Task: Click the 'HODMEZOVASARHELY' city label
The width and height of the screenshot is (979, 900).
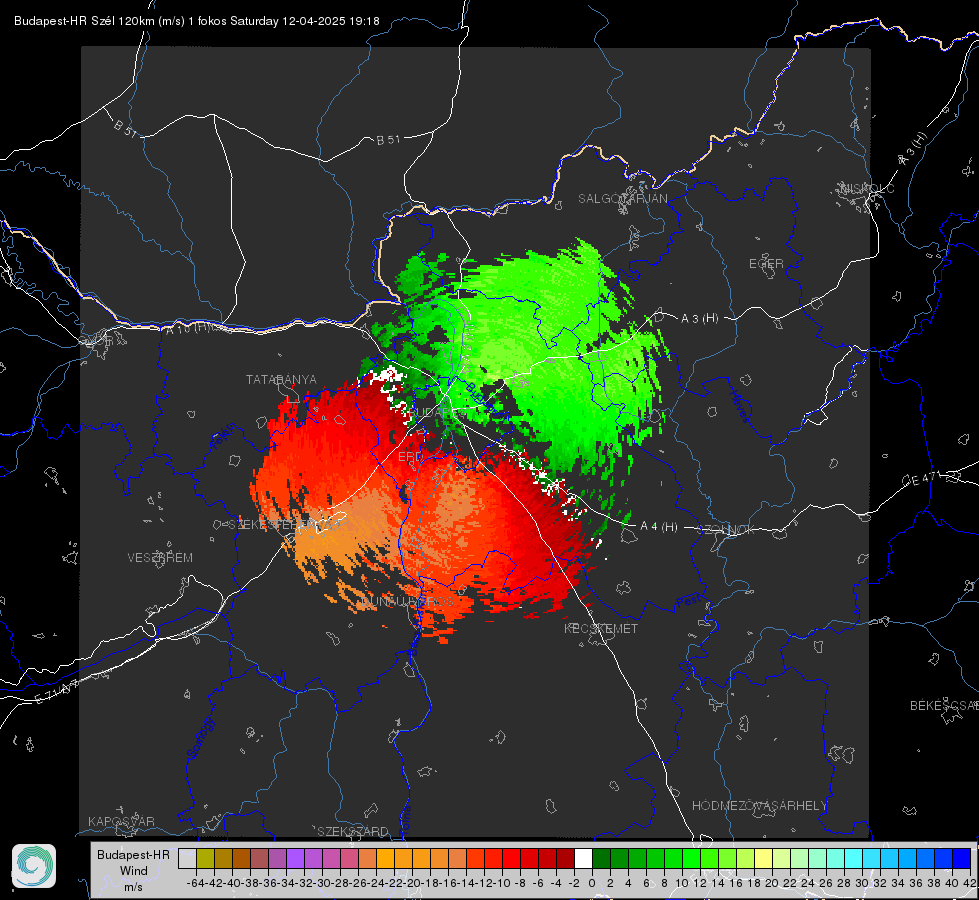Action: 759,806
